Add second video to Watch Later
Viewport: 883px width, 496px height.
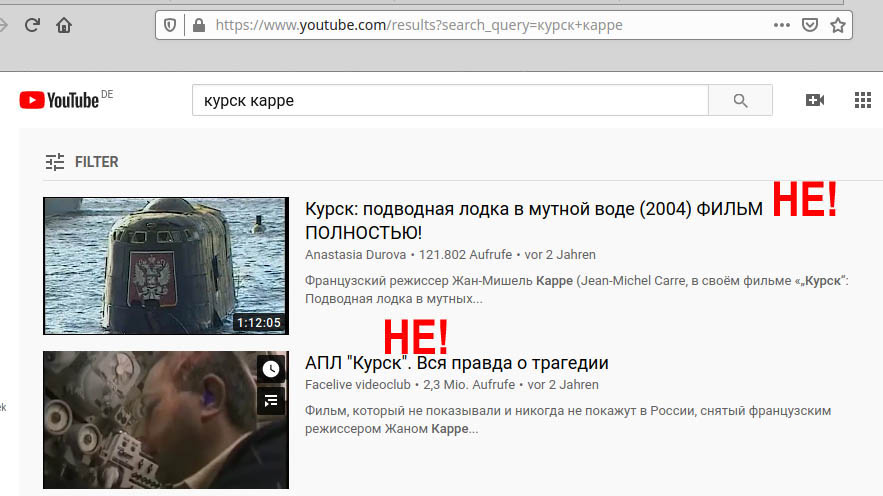point(271,369)
